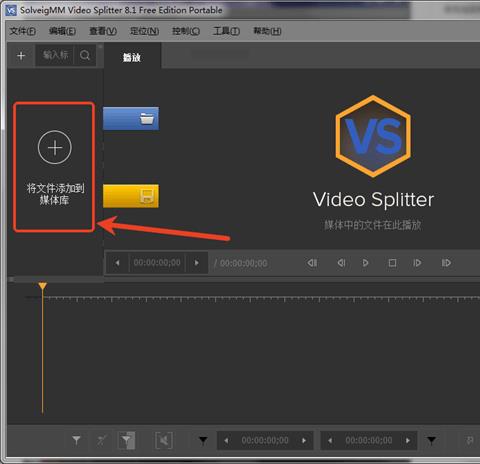Stop playback with the square button
The width and height of the screenshot is (480, 464).
(392, 263)
